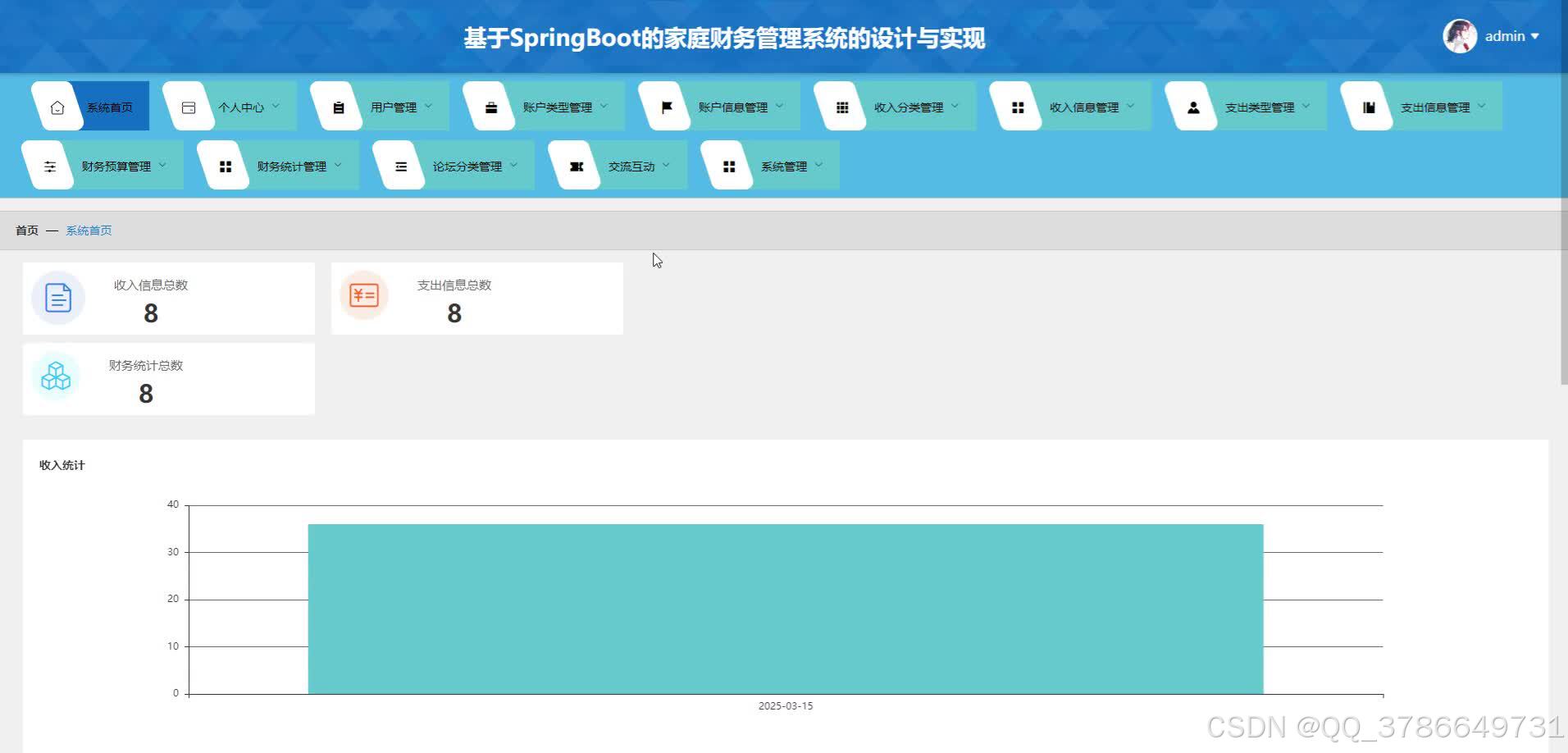This screenshot has height=753, width=1568.
Task: Open the 财务统计管理 menu
Action: coord(293,165)
